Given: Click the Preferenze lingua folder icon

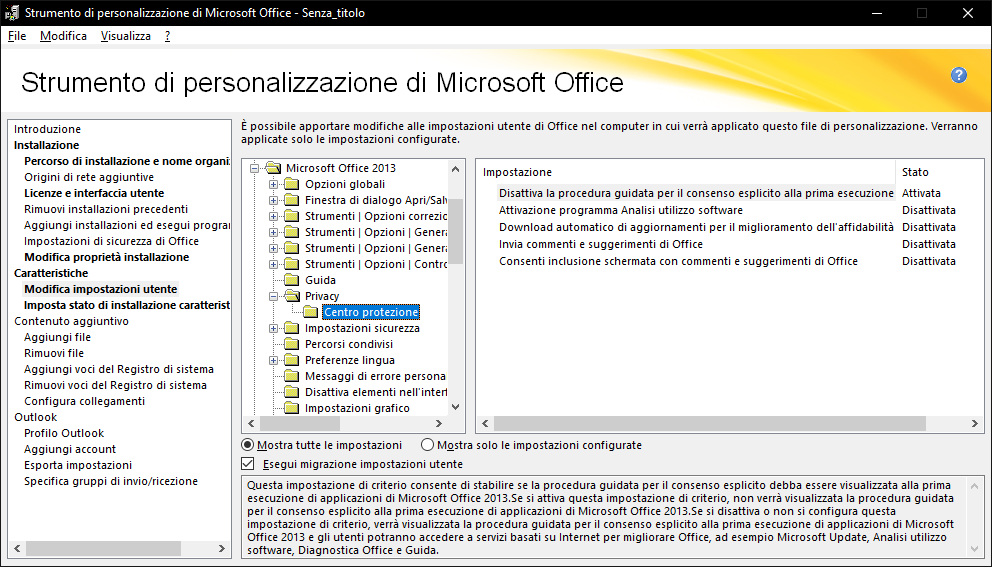Looking at the screenshot, I should tap(291, 360).
